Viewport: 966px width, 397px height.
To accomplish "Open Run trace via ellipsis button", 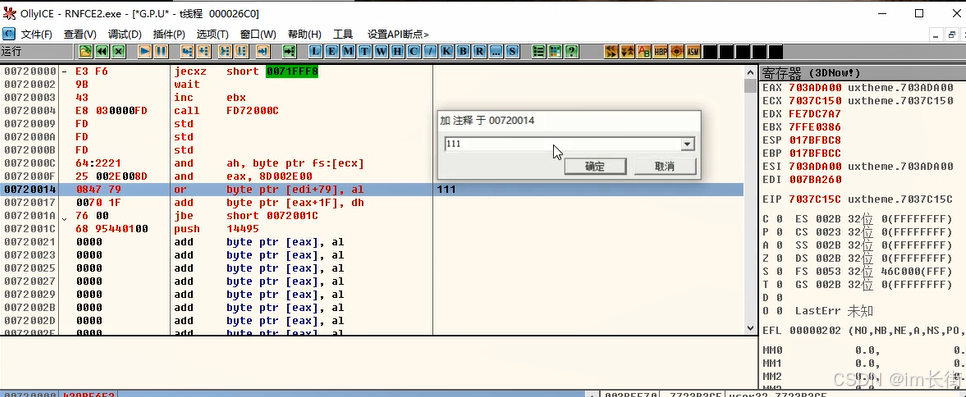I will click(x=496, y=51).
